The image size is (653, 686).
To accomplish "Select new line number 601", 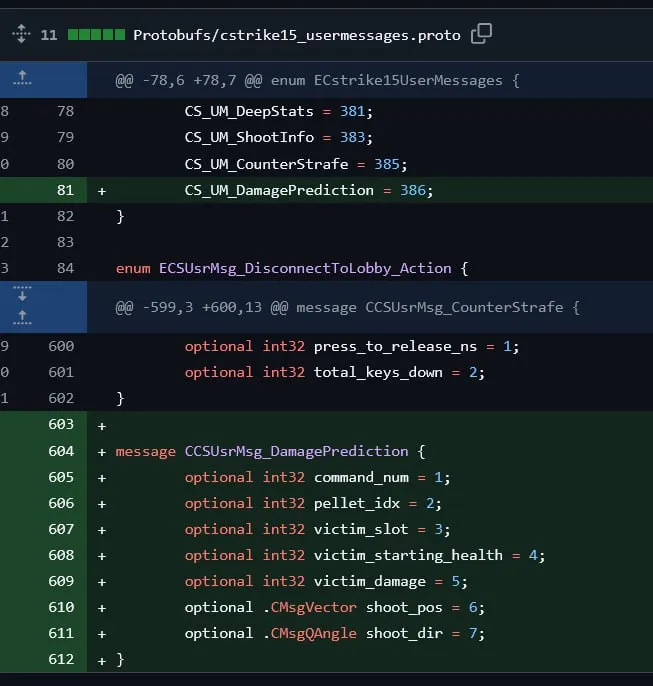I will [x=61, y=372].
